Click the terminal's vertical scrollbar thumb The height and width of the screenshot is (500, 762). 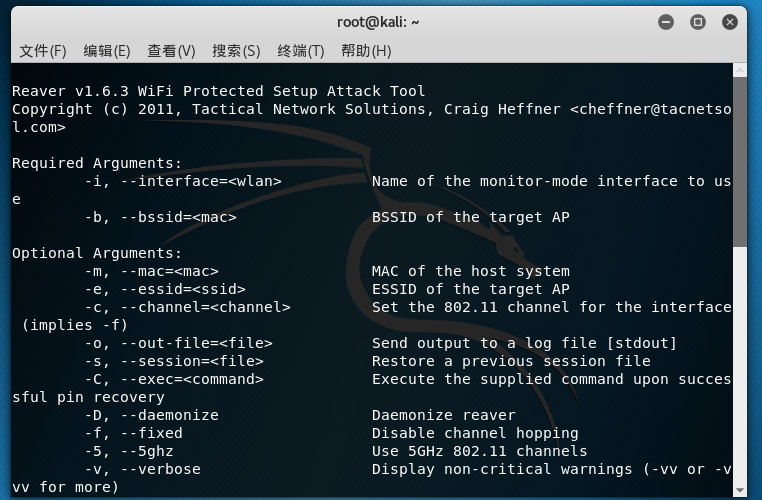740,160
